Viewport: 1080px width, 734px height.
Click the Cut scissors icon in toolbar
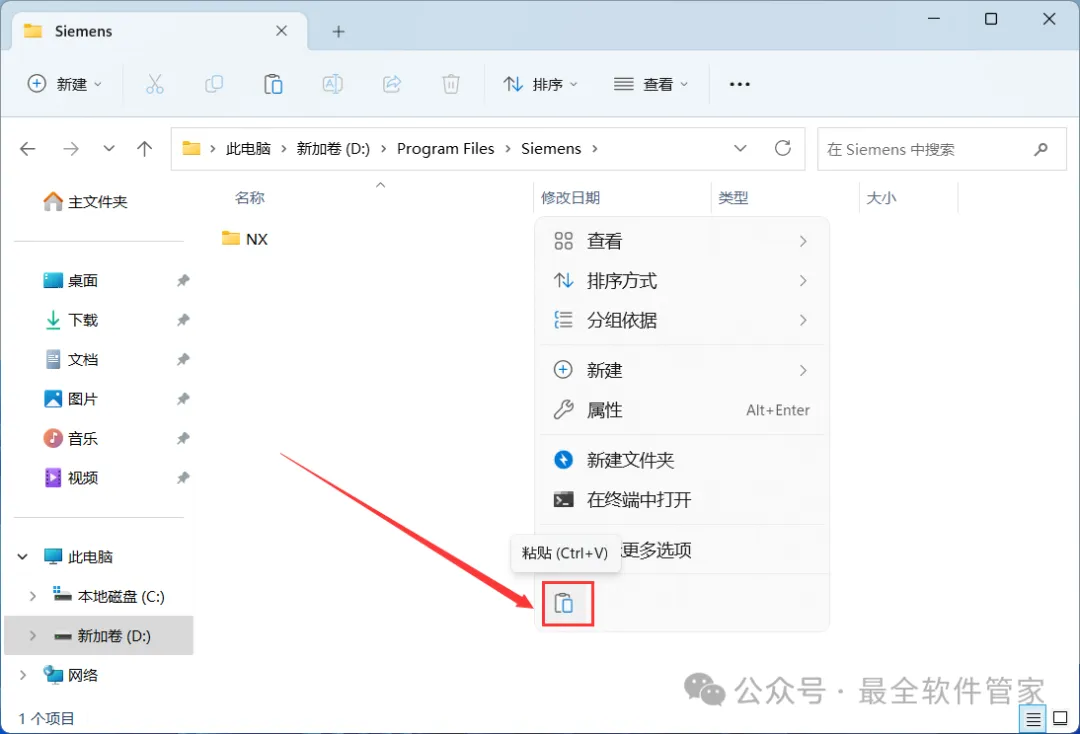click(155, 84)
